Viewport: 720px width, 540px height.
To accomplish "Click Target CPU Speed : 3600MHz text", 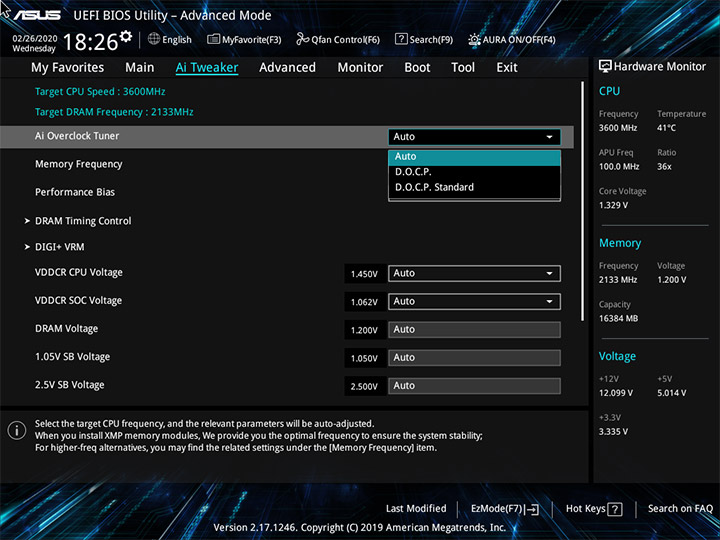I will pos(100,91).
